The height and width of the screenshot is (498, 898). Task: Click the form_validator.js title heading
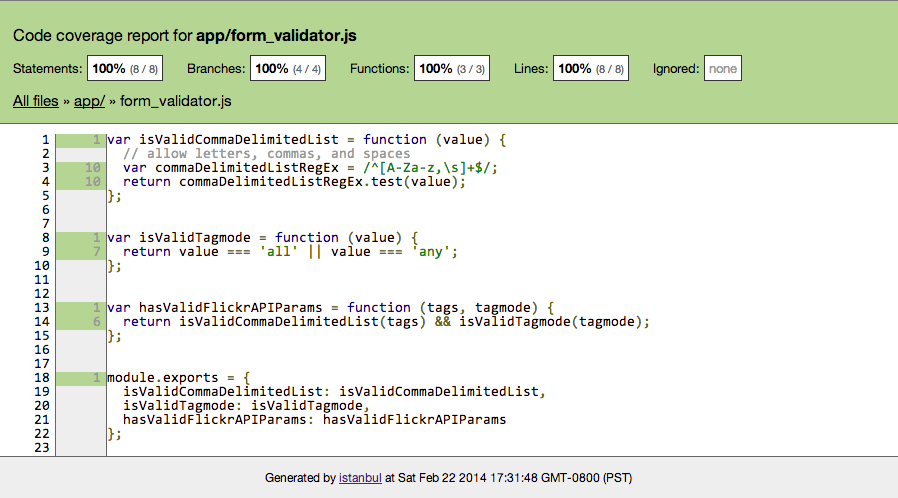tap(276, 35)
